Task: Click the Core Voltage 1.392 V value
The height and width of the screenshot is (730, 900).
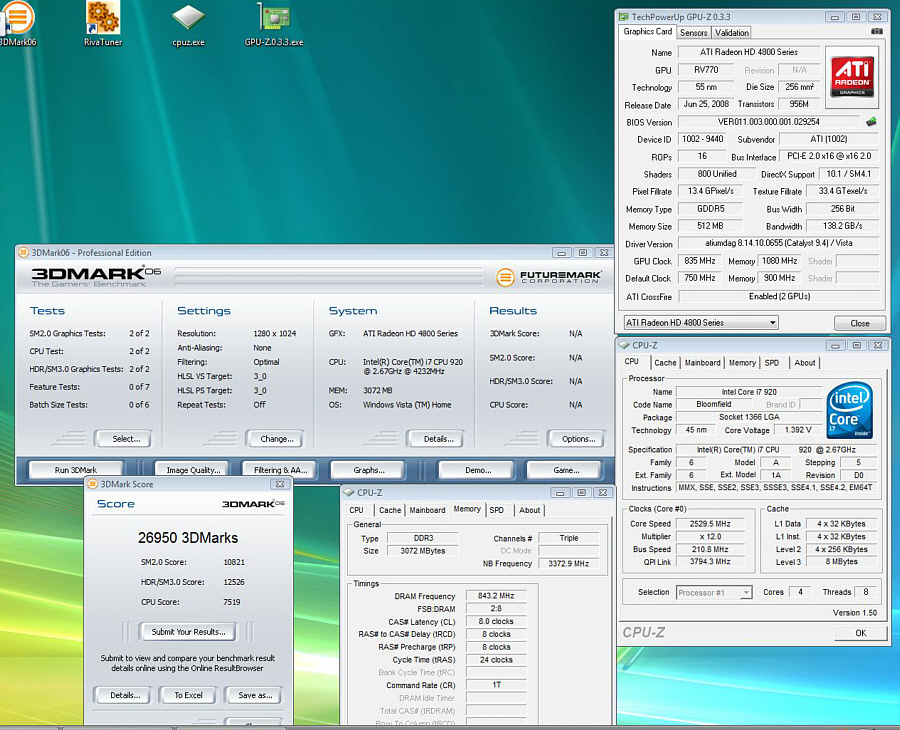Action: click(797, 429)
